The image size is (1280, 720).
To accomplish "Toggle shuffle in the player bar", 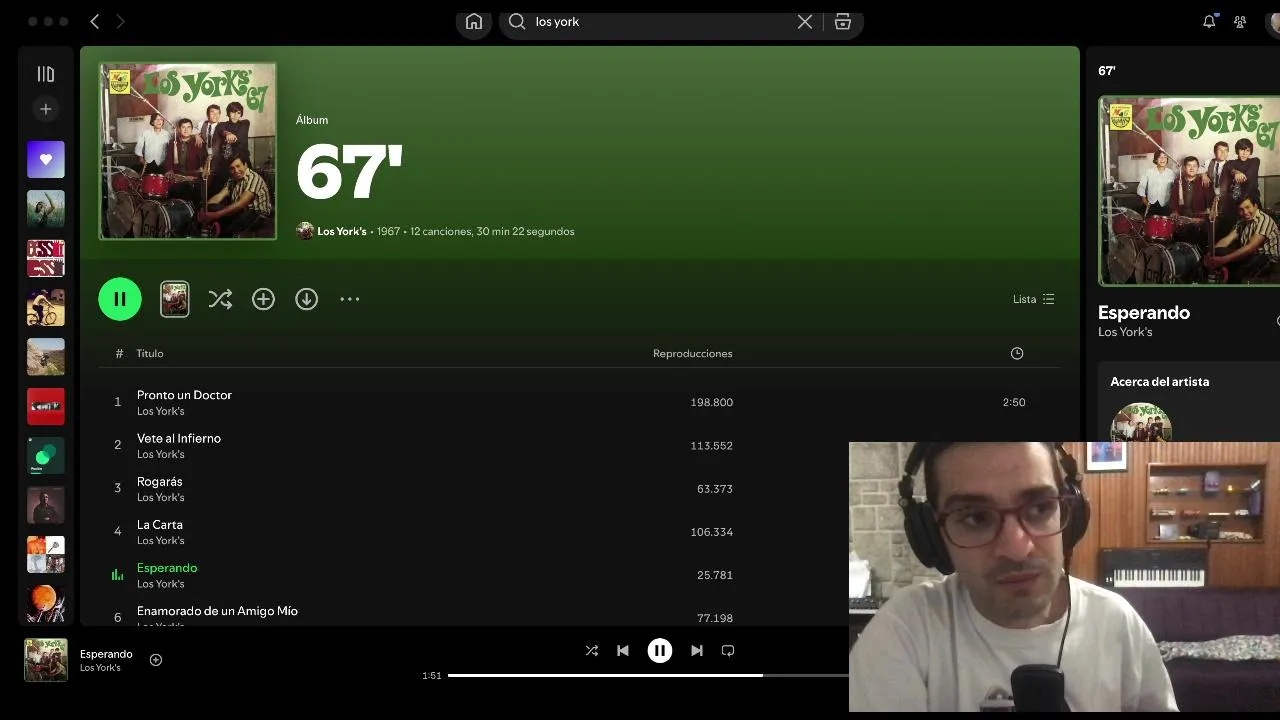I will click(x=591, y=650).
